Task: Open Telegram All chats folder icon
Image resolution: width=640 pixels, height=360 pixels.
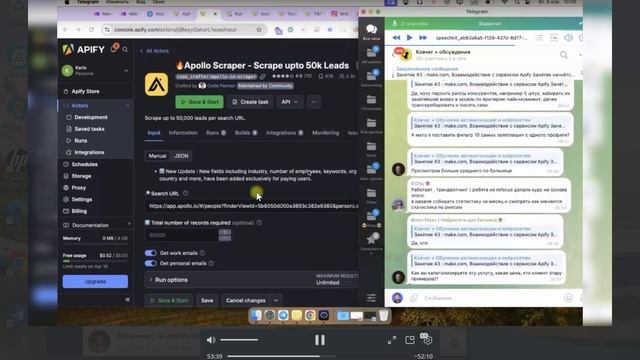Action: 371,31
